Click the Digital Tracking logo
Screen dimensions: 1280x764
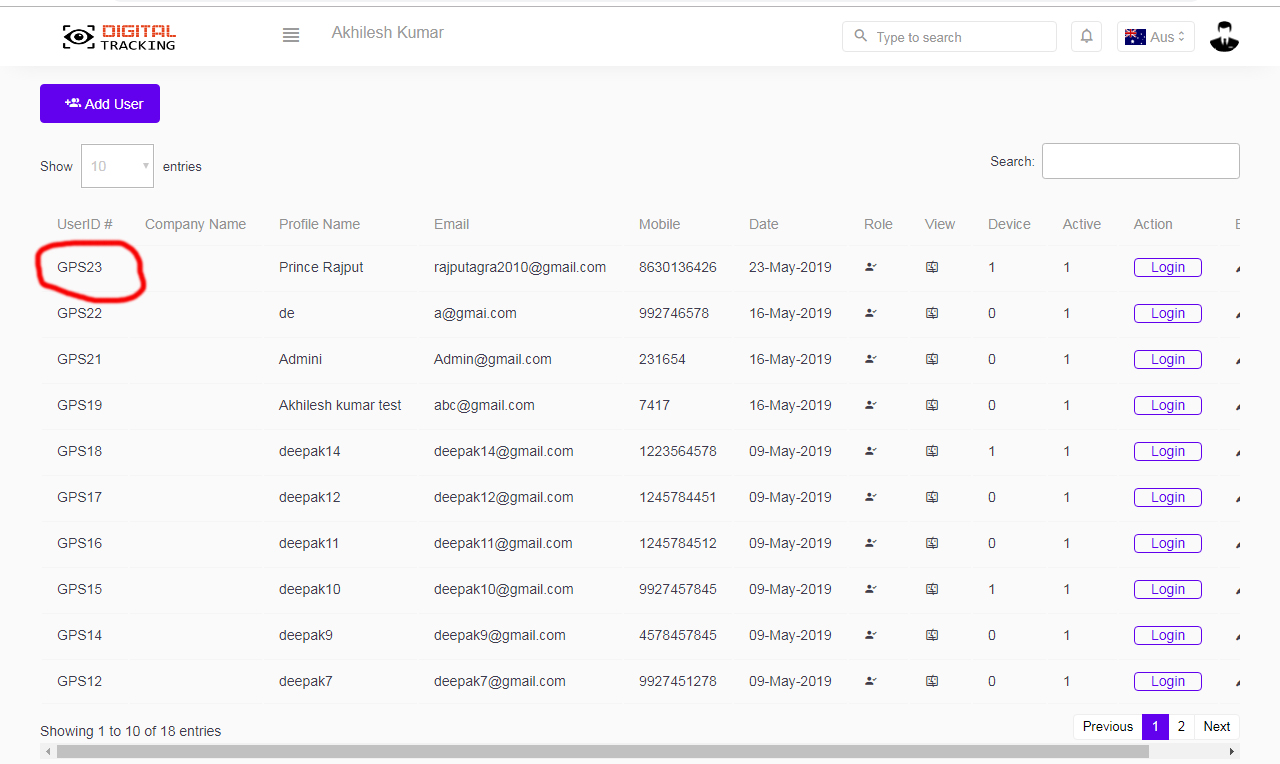(119, 37)
